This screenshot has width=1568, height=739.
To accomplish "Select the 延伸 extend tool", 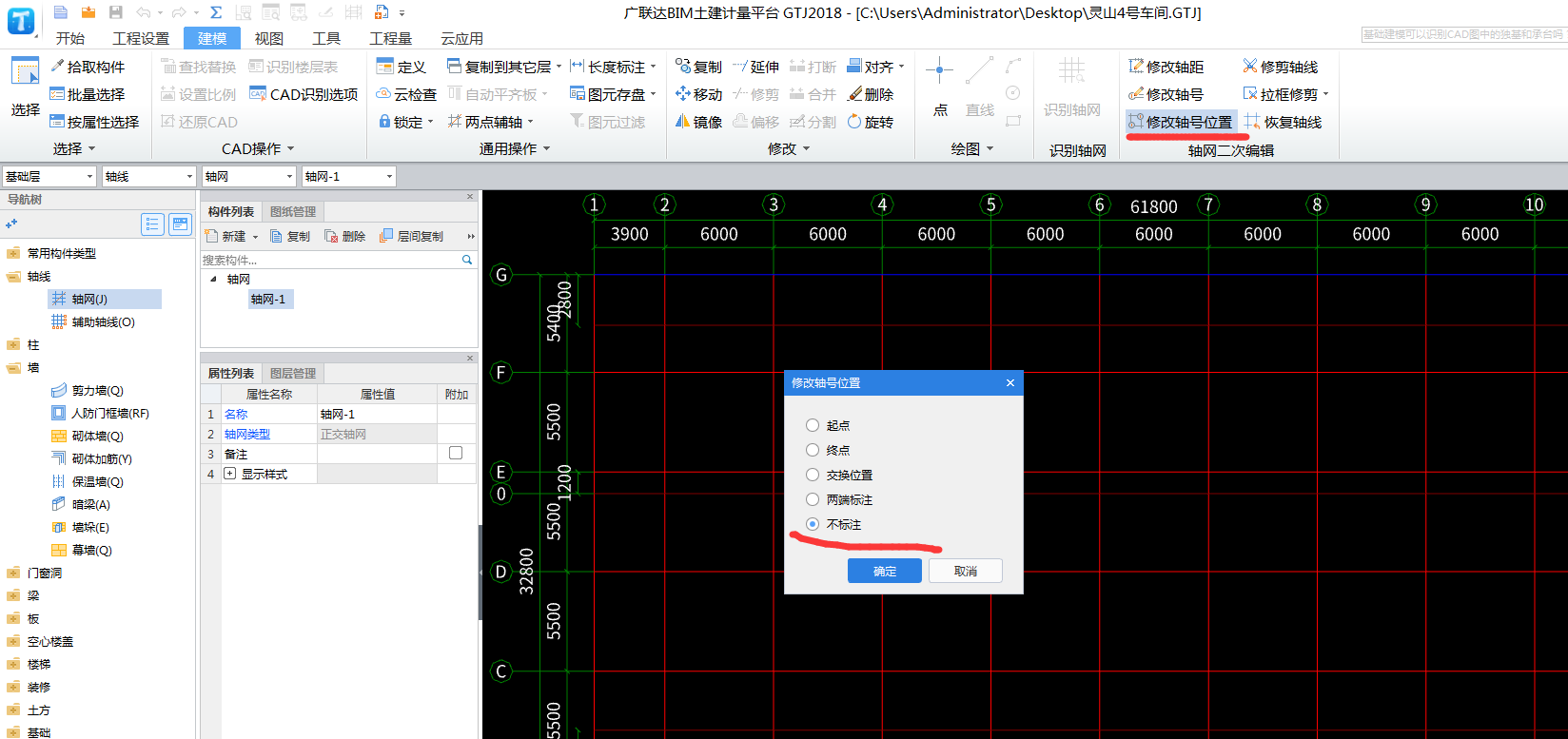I will coord(755,67).
